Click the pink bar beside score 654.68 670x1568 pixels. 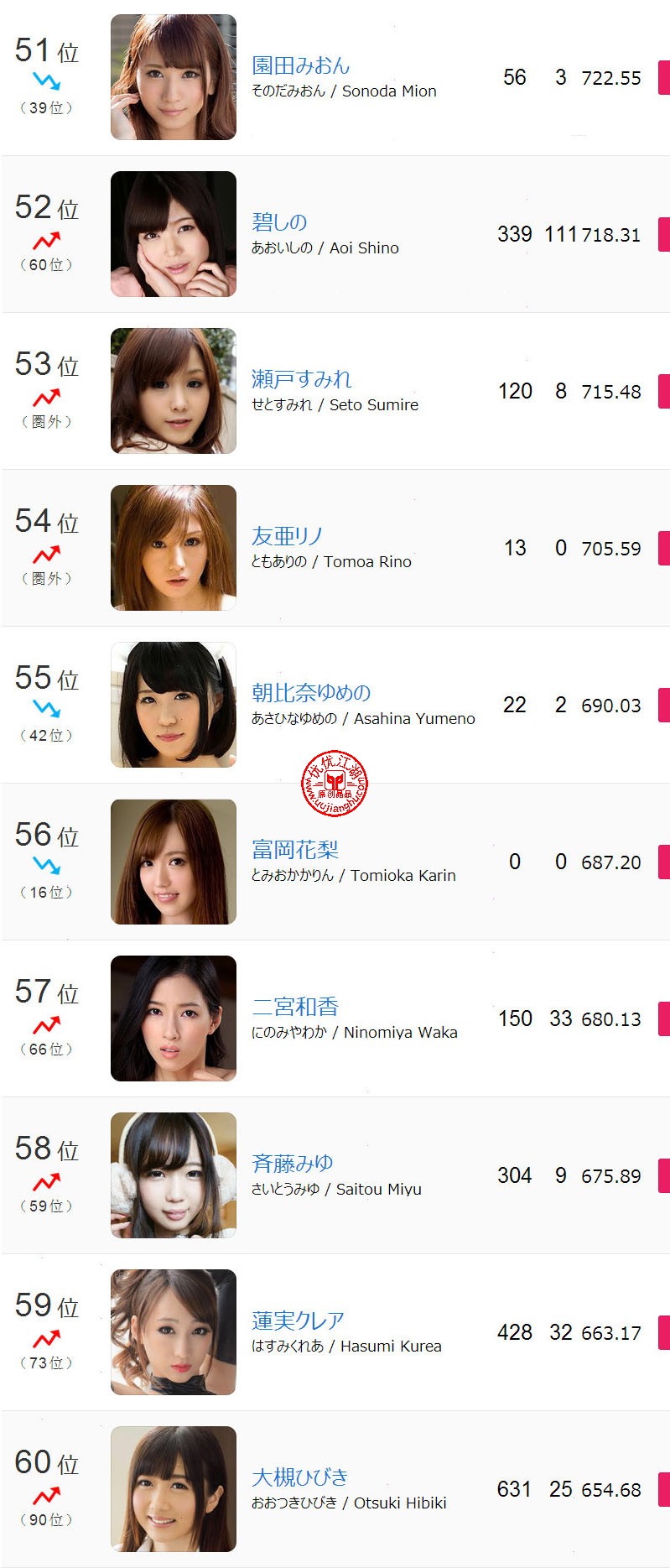(x=664, y=1489)
